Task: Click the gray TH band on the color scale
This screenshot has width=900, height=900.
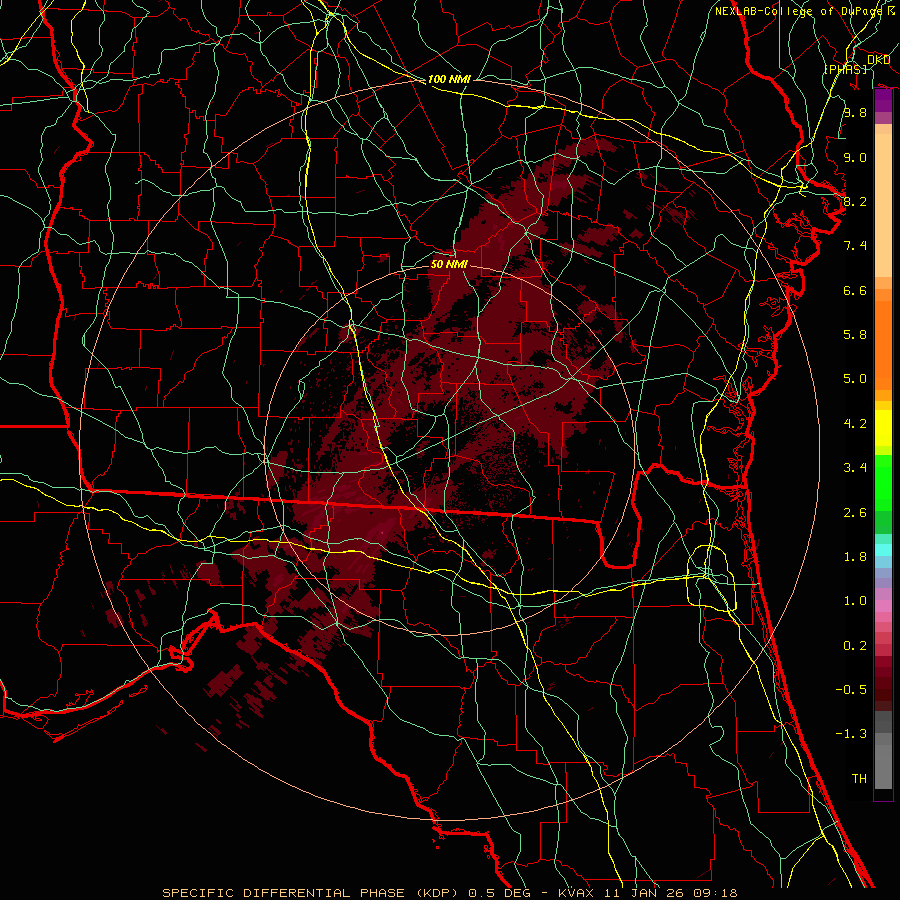Action: pyautogui.click(x=883, y=766)
